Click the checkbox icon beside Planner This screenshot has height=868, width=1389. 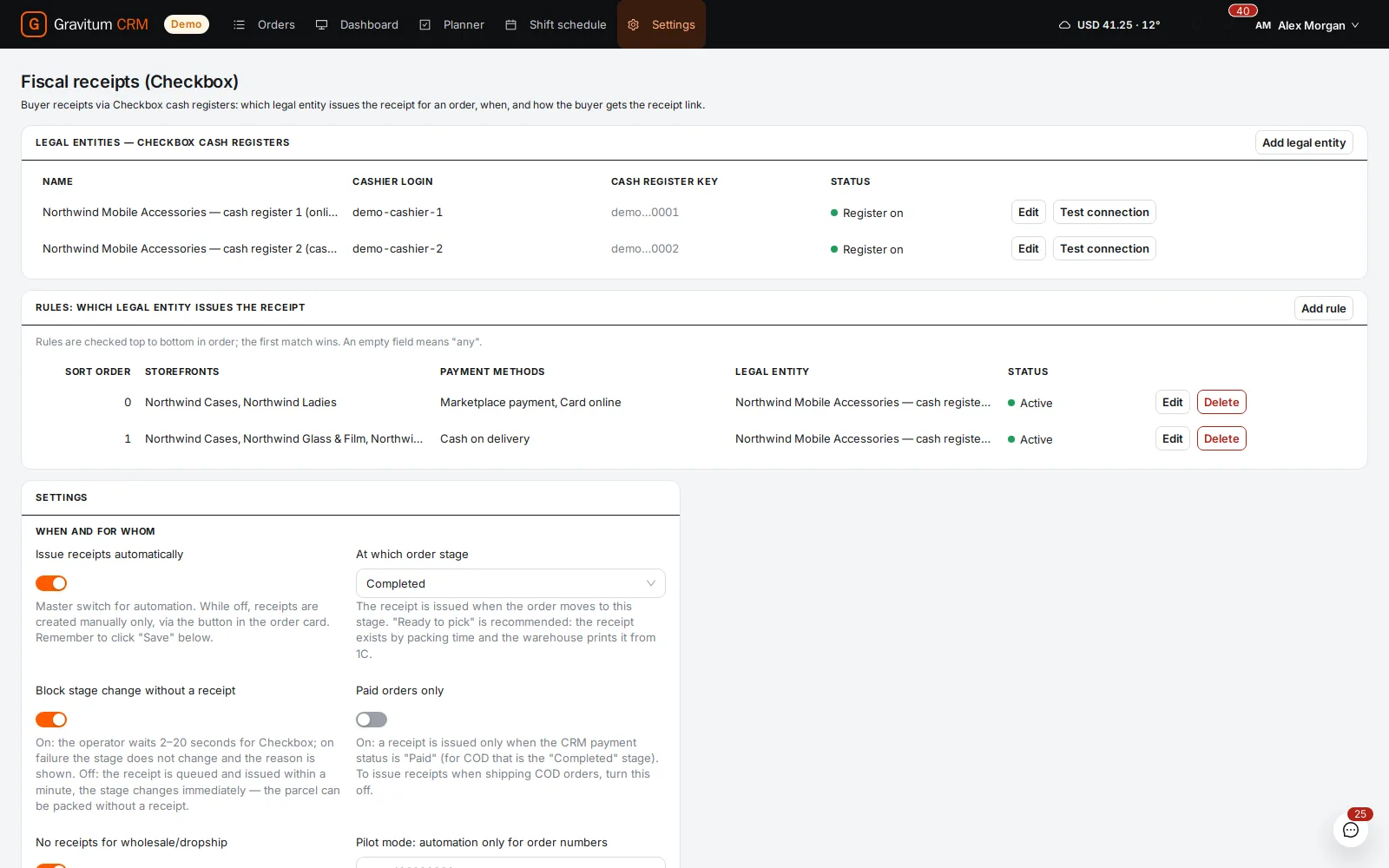pyautogui.click(x=425, y=24)
